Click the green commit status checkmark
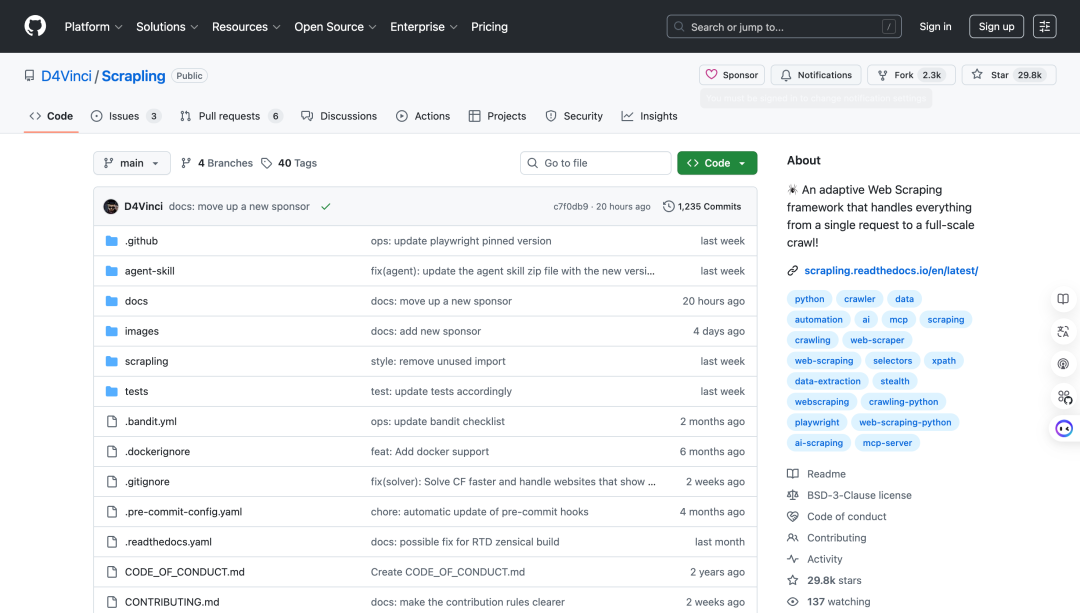 (x=326, y=207)
